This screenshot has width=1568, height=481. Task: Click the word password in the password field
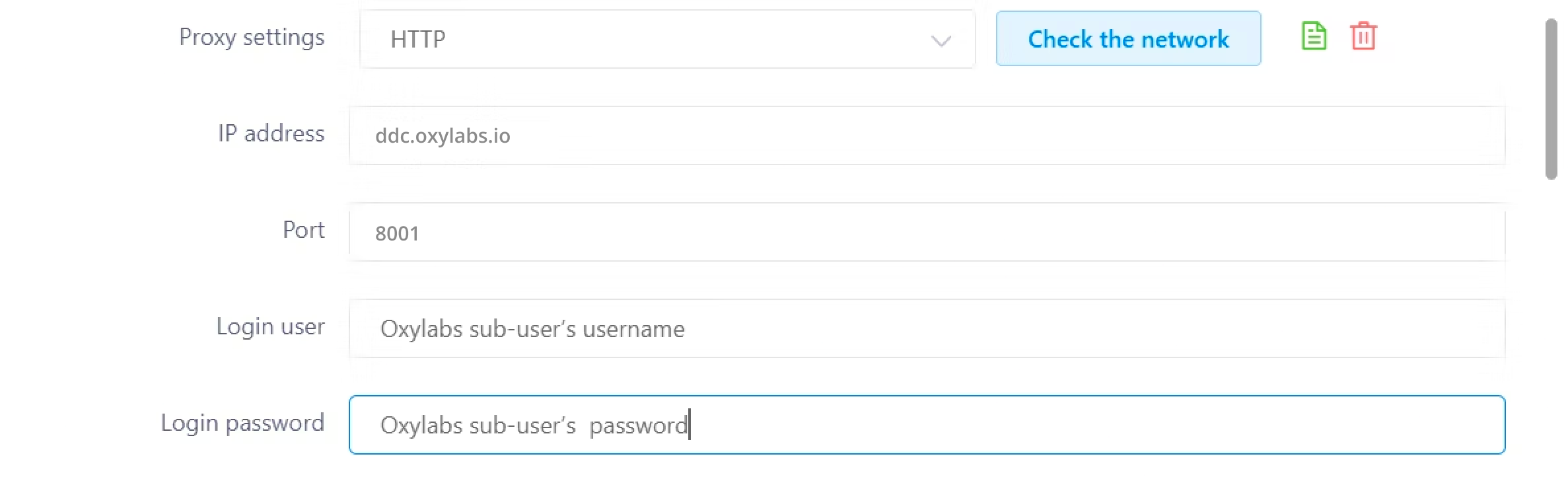(x=638, y=426)
